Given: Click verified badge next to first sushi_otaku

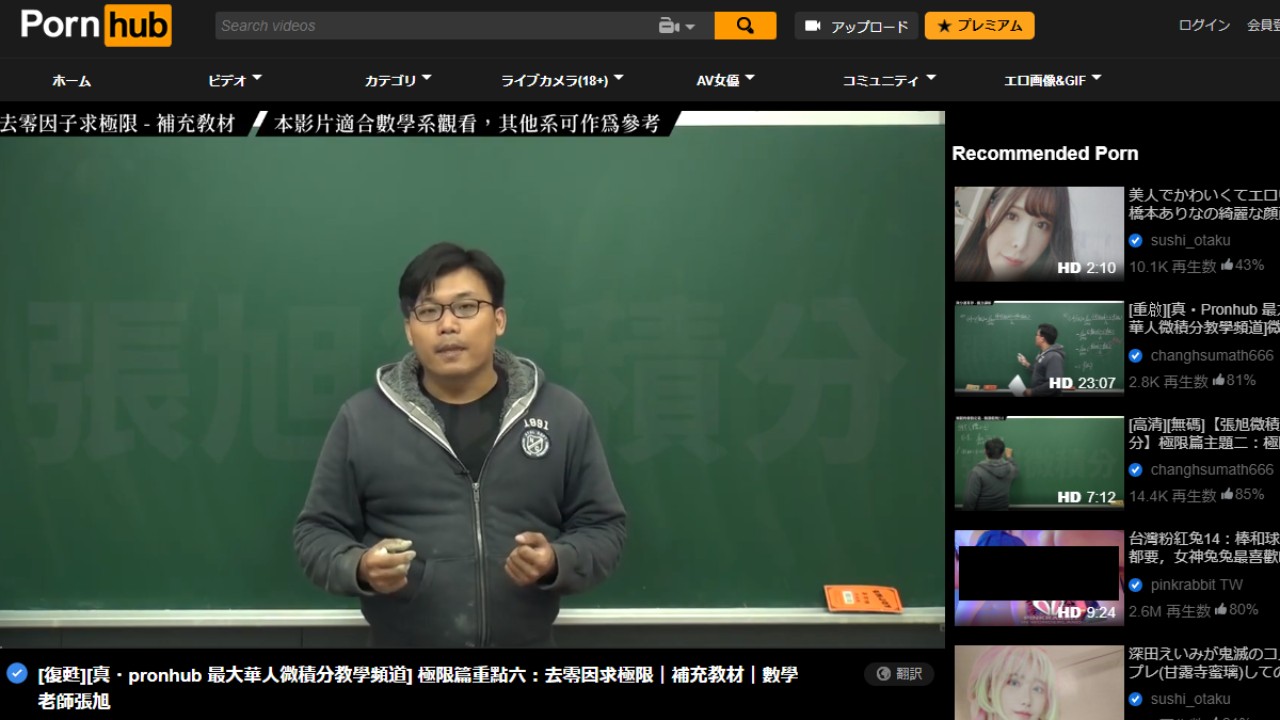Looking at the screenshot, I should coord(1136,240).
